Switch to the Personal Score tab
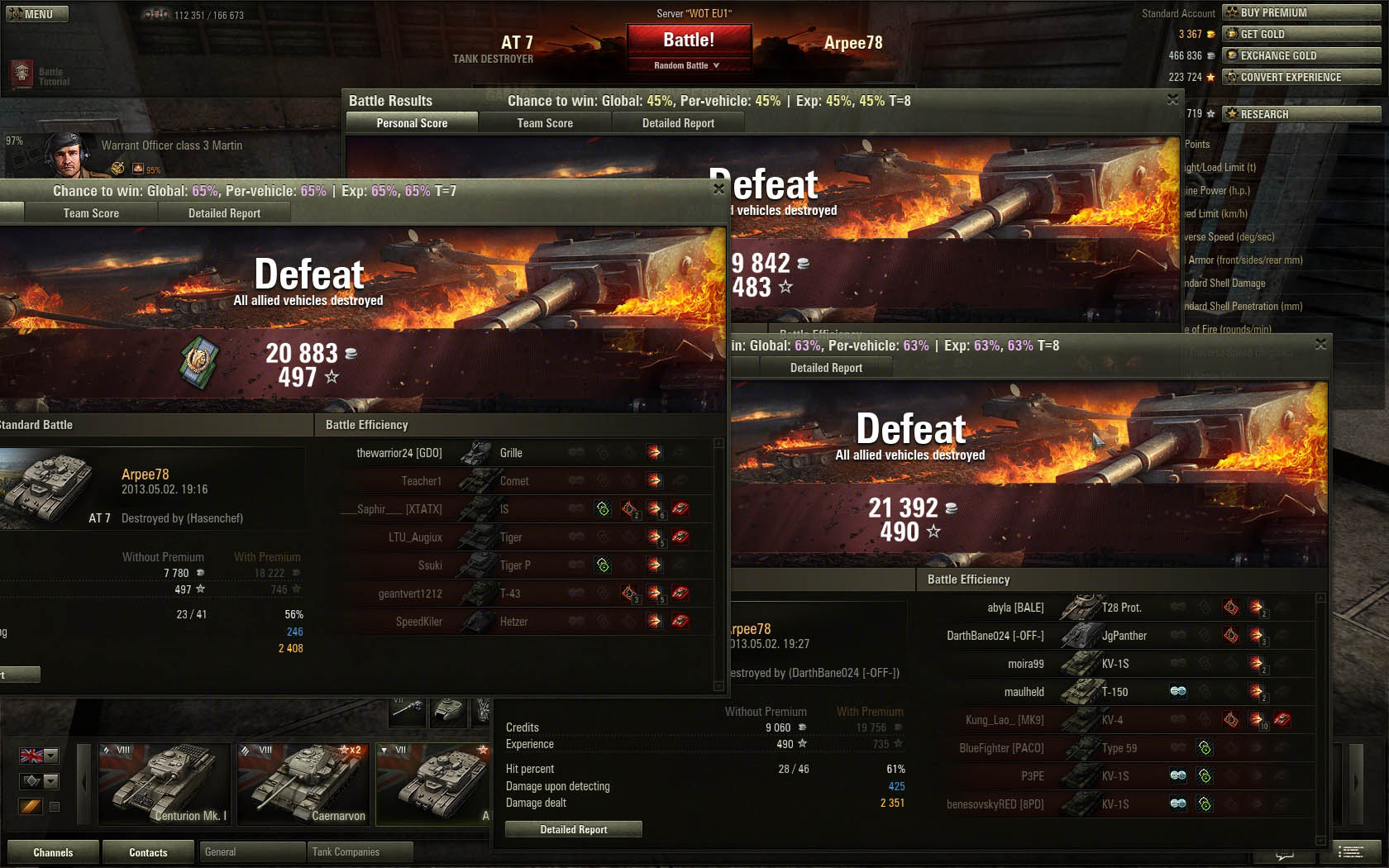 coord(412,123)
